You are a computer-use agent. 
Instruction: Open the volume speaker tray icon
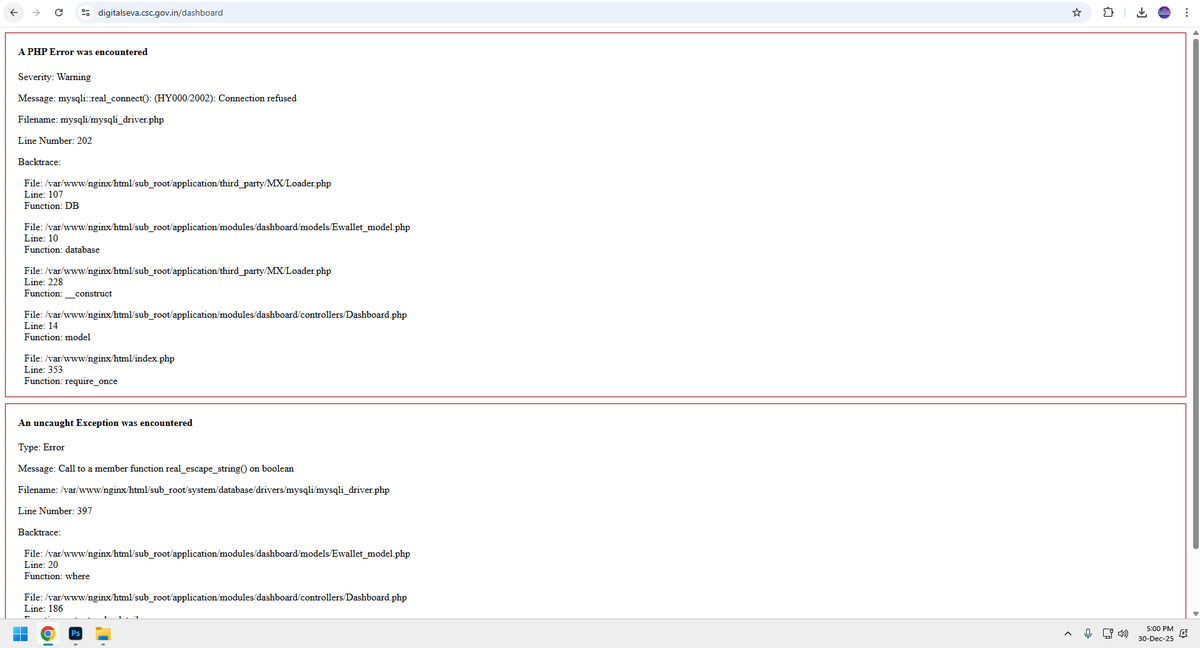[1123, 634]
